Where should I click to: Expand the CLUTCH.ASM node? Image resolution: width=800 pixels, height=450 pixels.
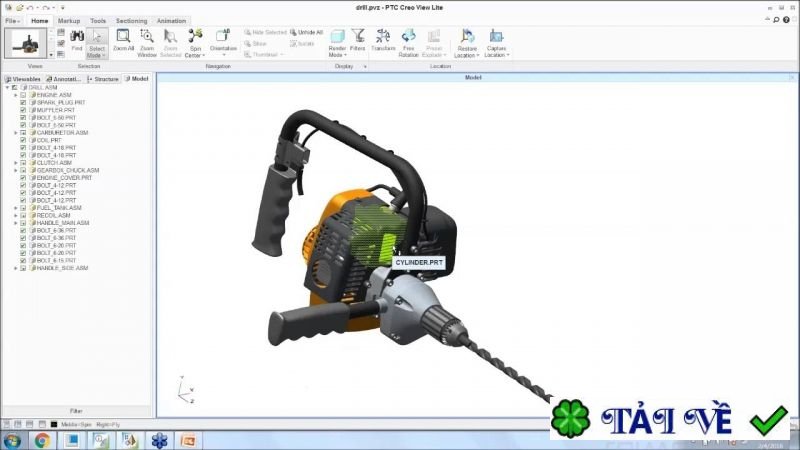pos(16,163)
